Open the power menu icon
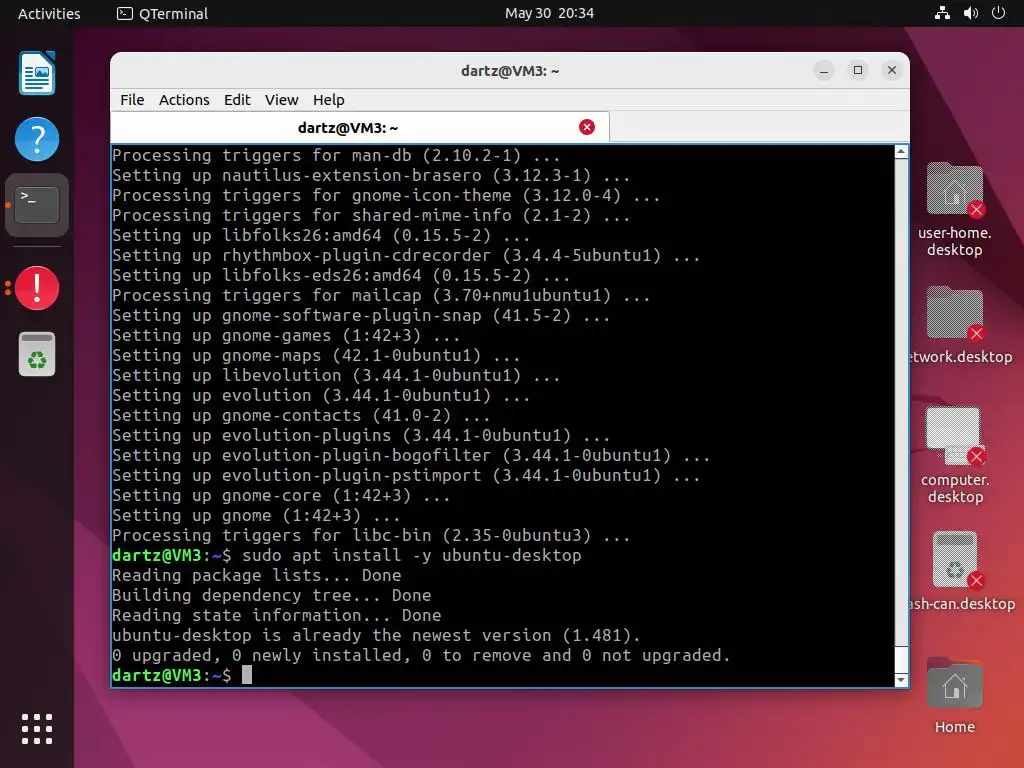The height and width of the screenshot is (768, 1024). coord(999,13)
